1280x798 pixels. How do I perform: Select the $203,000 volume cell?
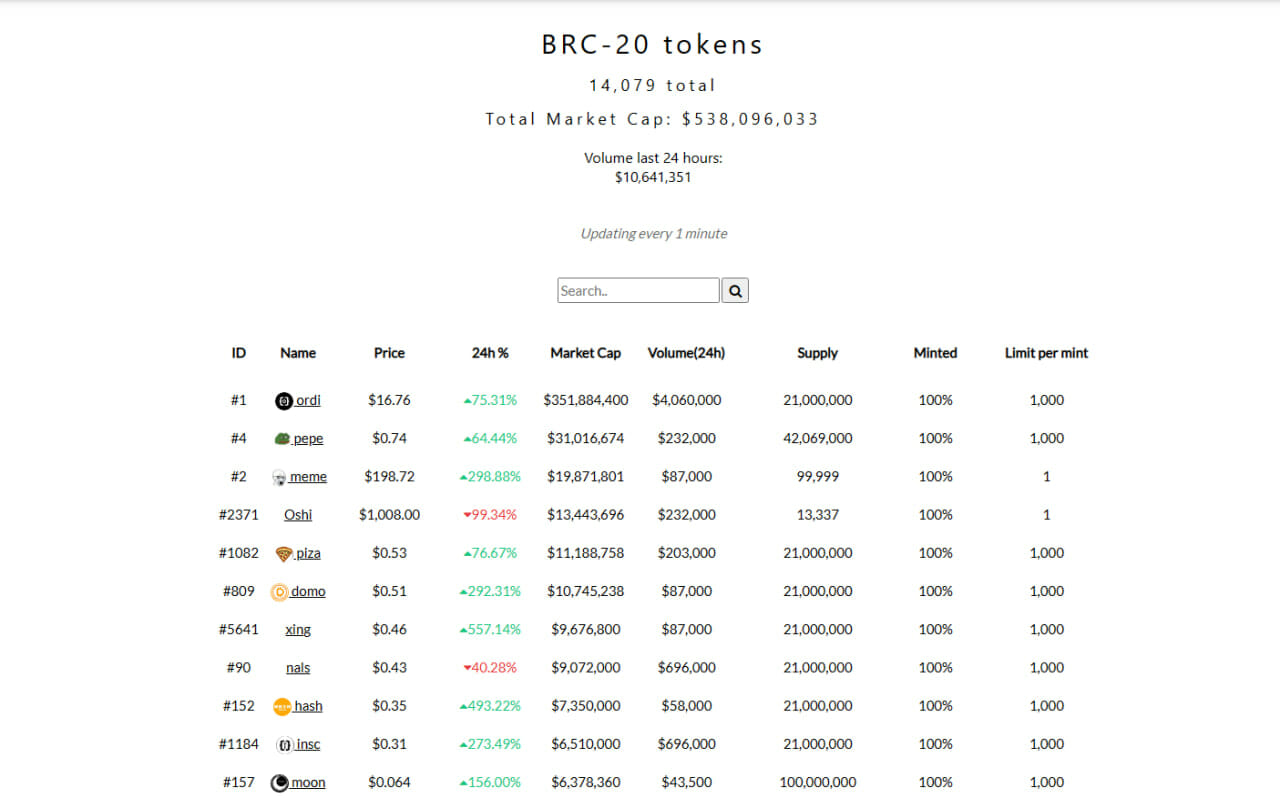point(686,553)
